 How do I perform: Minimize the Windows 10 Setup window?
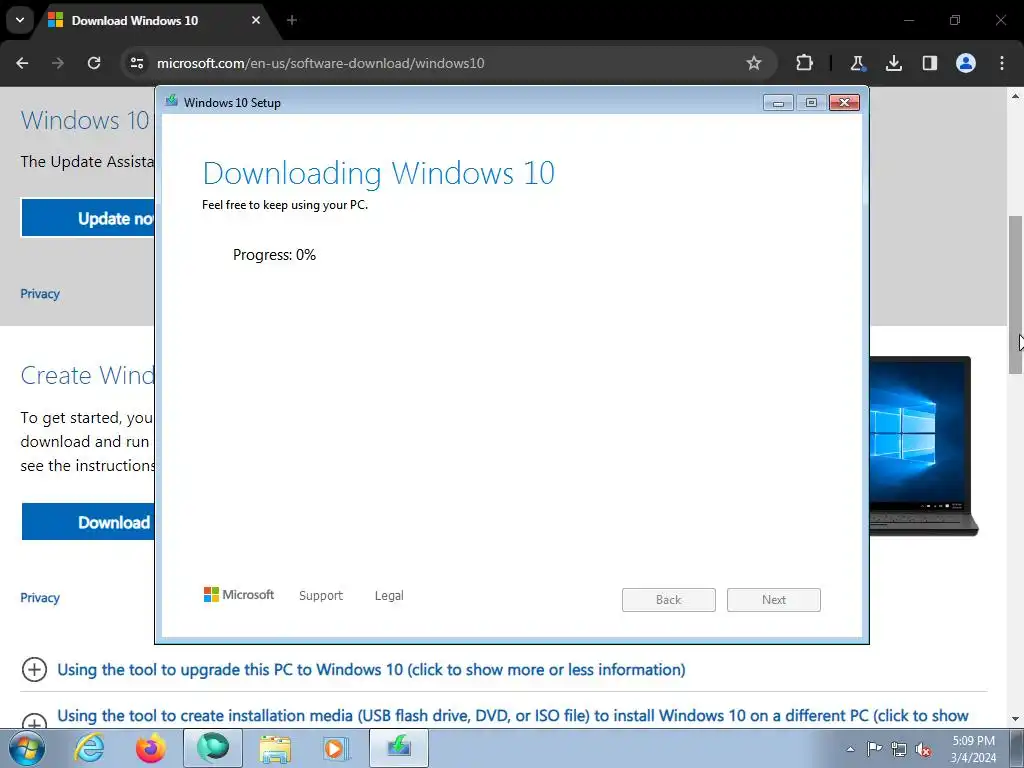pos(778,103)
